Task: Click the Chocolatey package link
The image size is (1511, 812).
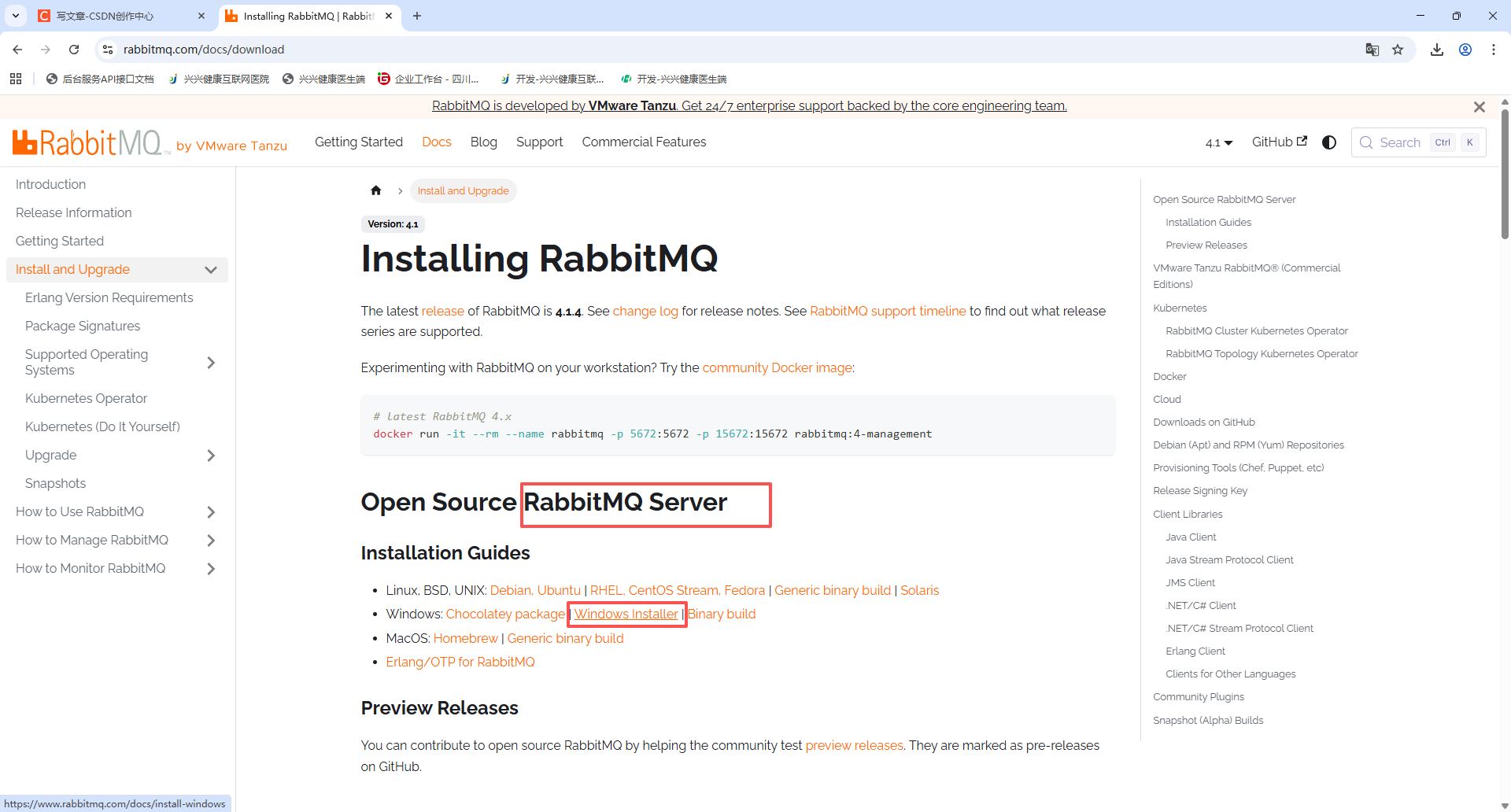Action: [x=505, y=614]
